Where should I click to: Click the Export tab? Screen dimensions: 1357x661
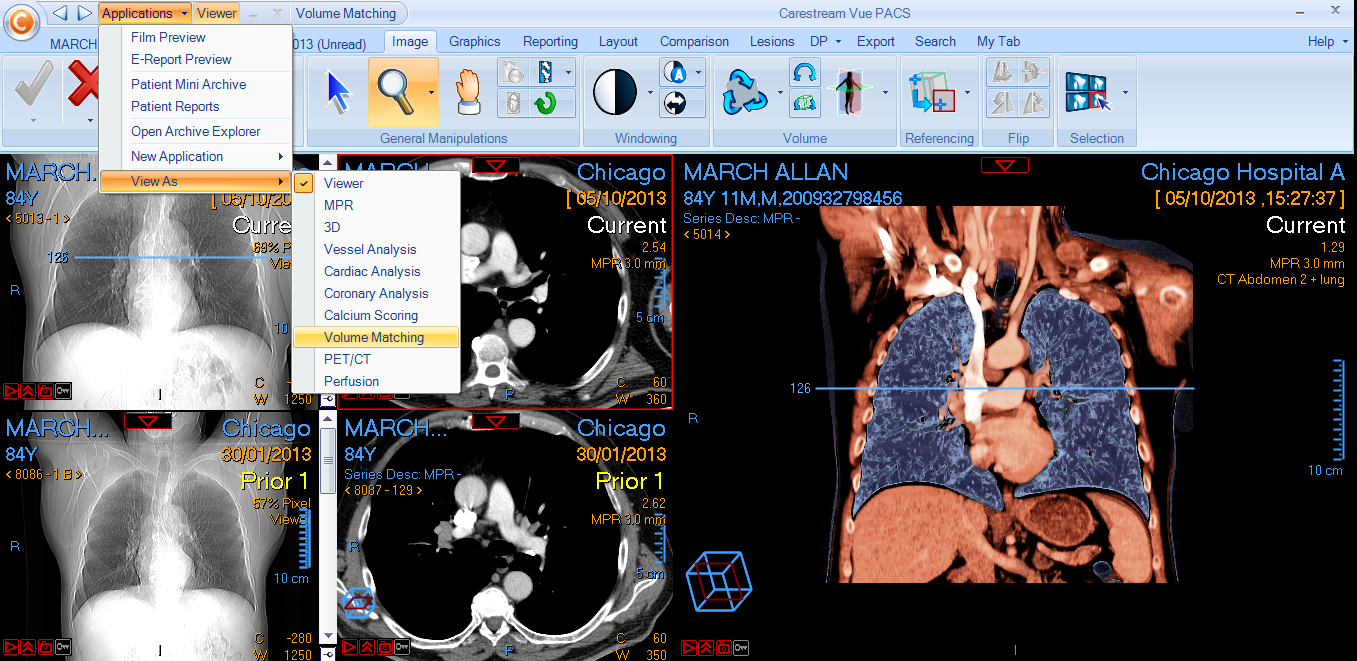click(876, 41)
